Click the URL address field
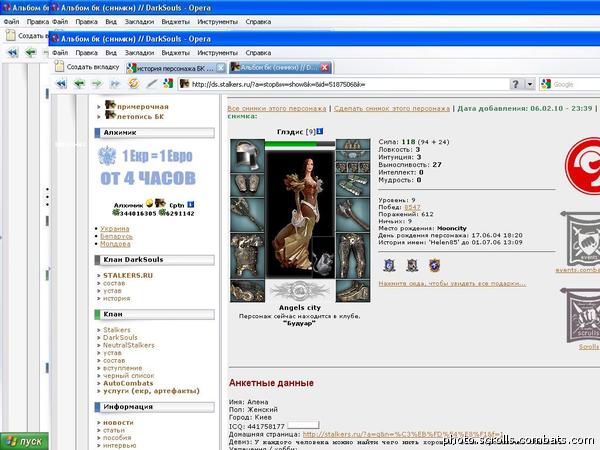Image resolution: width=600 pixels, height=450 pixels. pyautogui.click(x=344, y=84)
